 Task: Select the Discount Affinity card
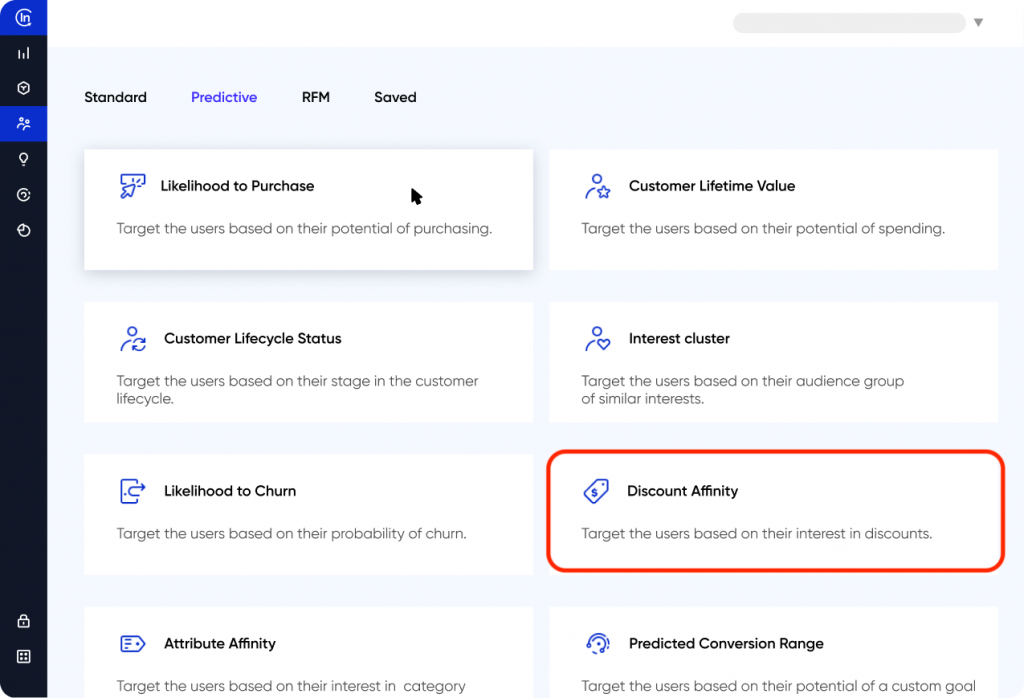(773, 511)
